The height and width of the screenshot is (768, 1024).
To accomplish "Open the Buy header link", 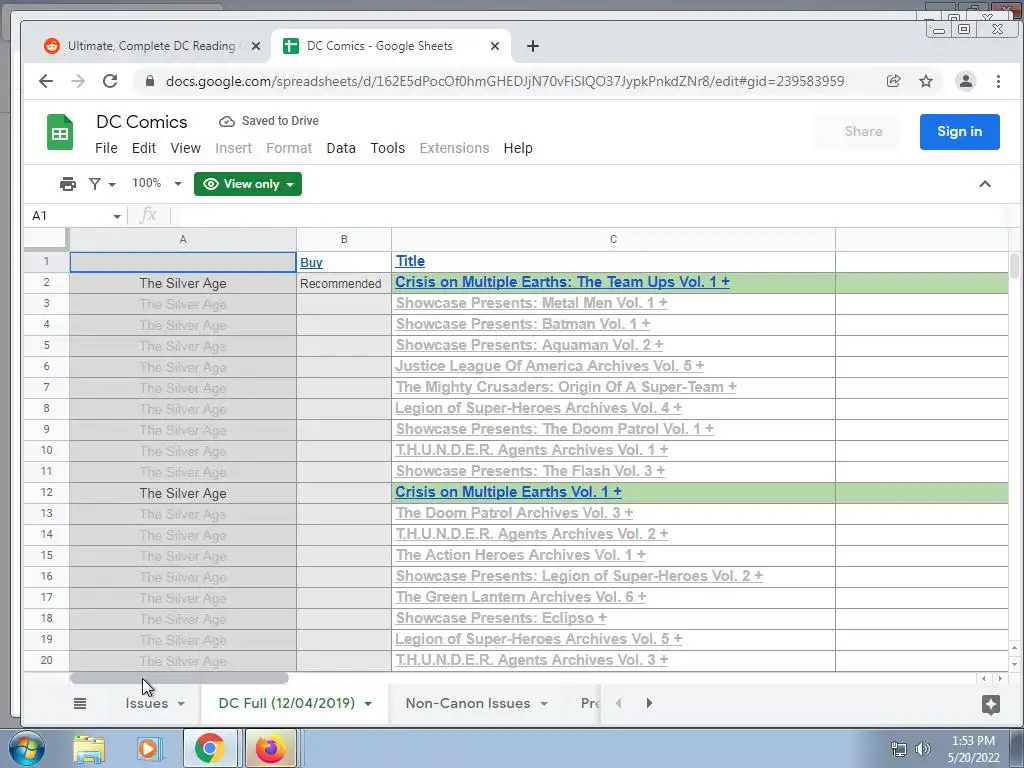I will click(312, 263).
